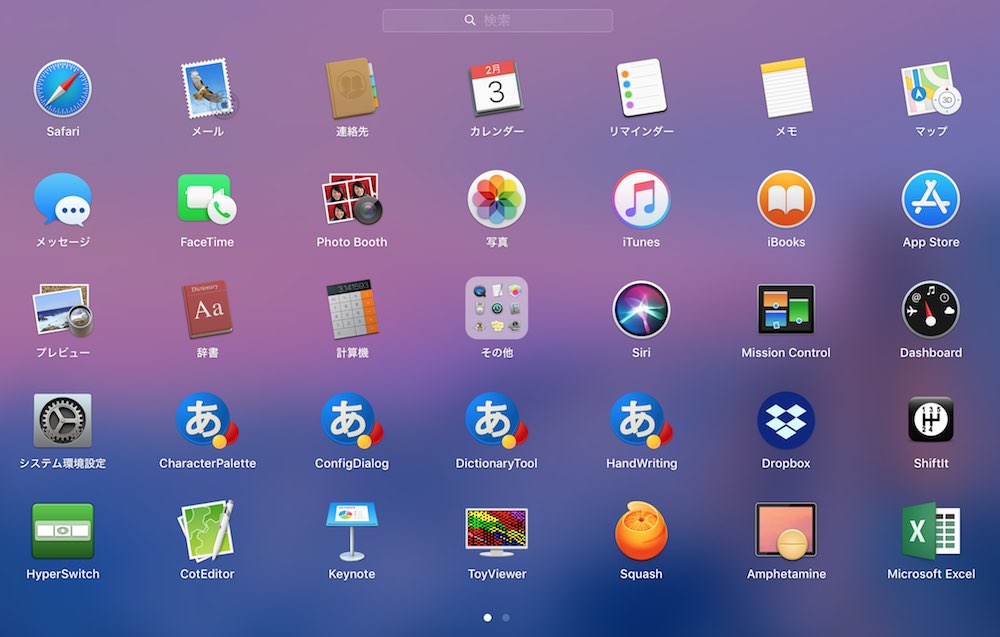Open ConfigDialog

(x=352, y=420)
